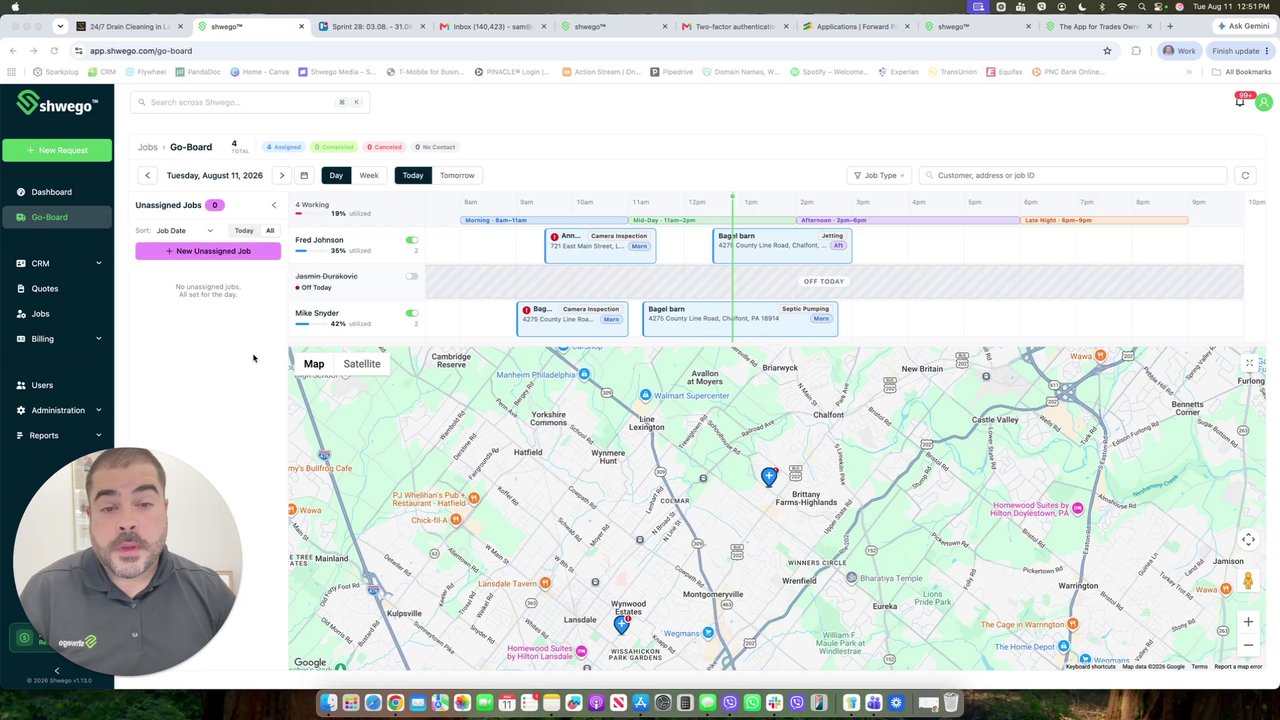Image resolution: width=1280 pixels, height=720 pixels.
Task: Click the New Request button
Action: coord(57,150)
